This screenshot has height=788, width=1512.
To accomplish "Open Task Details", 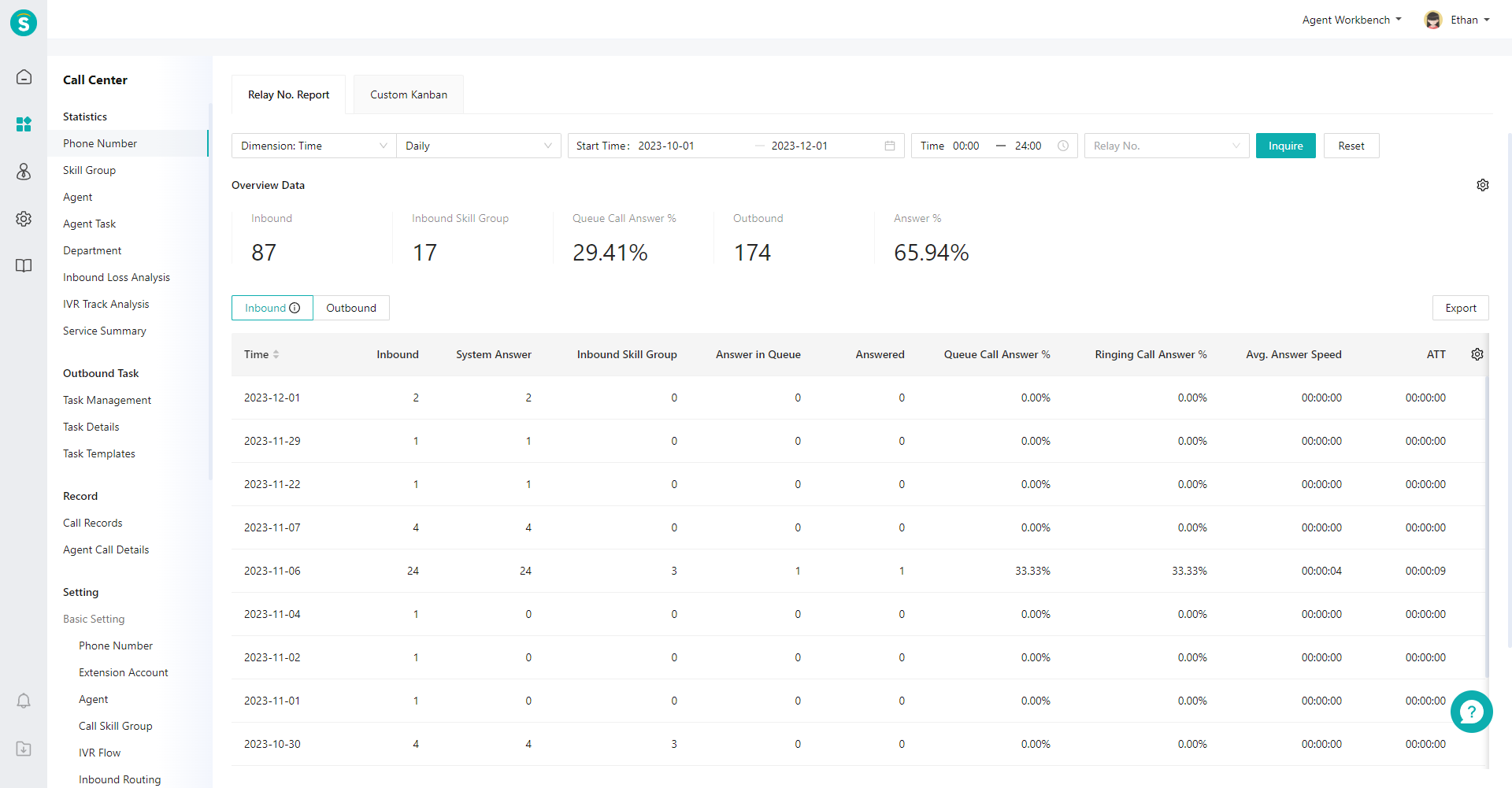I will 91,427.
